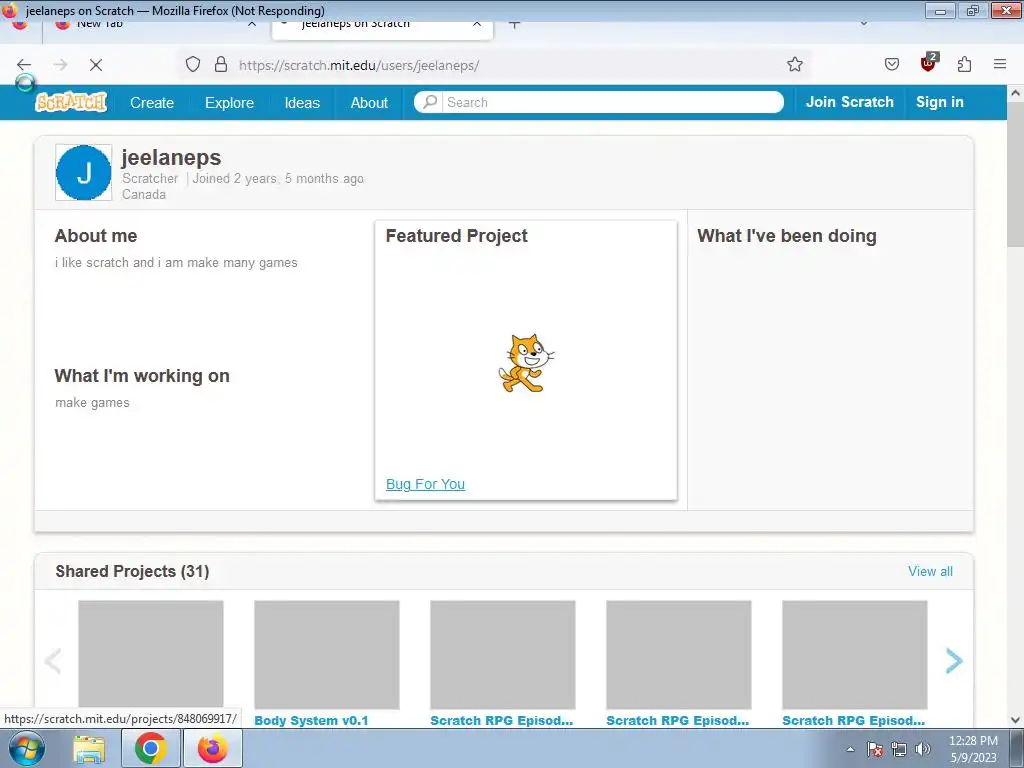
Task: Click the jeelaneps profile avatar
Action: 84,172
